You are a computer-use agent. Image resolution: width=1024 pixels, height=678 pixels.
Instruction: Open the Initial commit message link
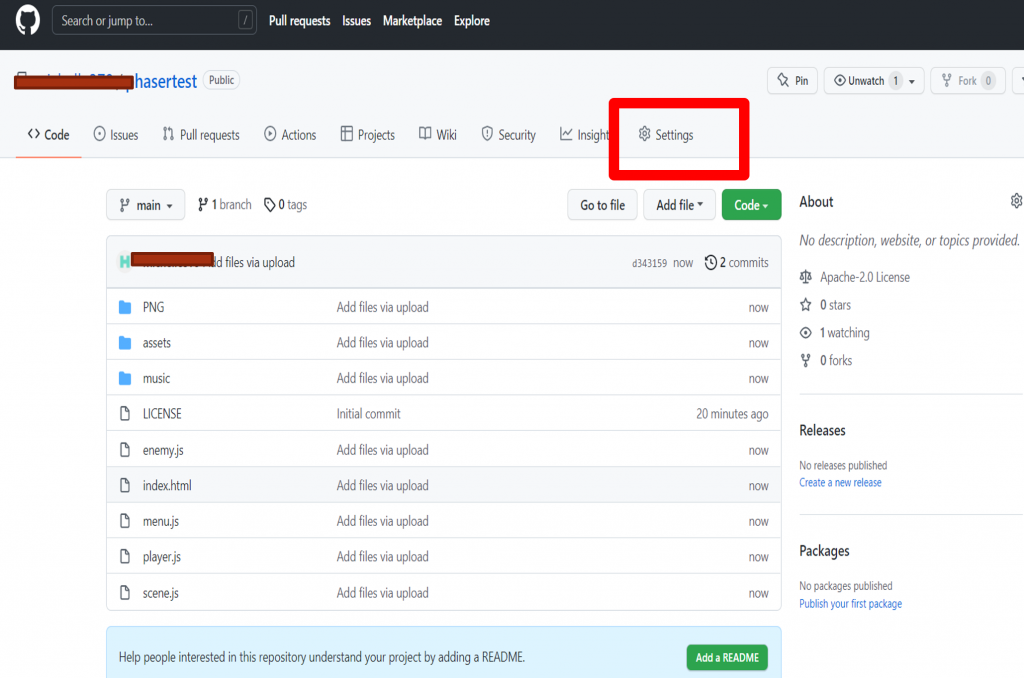pyautogui.click(x=368, y=414)
